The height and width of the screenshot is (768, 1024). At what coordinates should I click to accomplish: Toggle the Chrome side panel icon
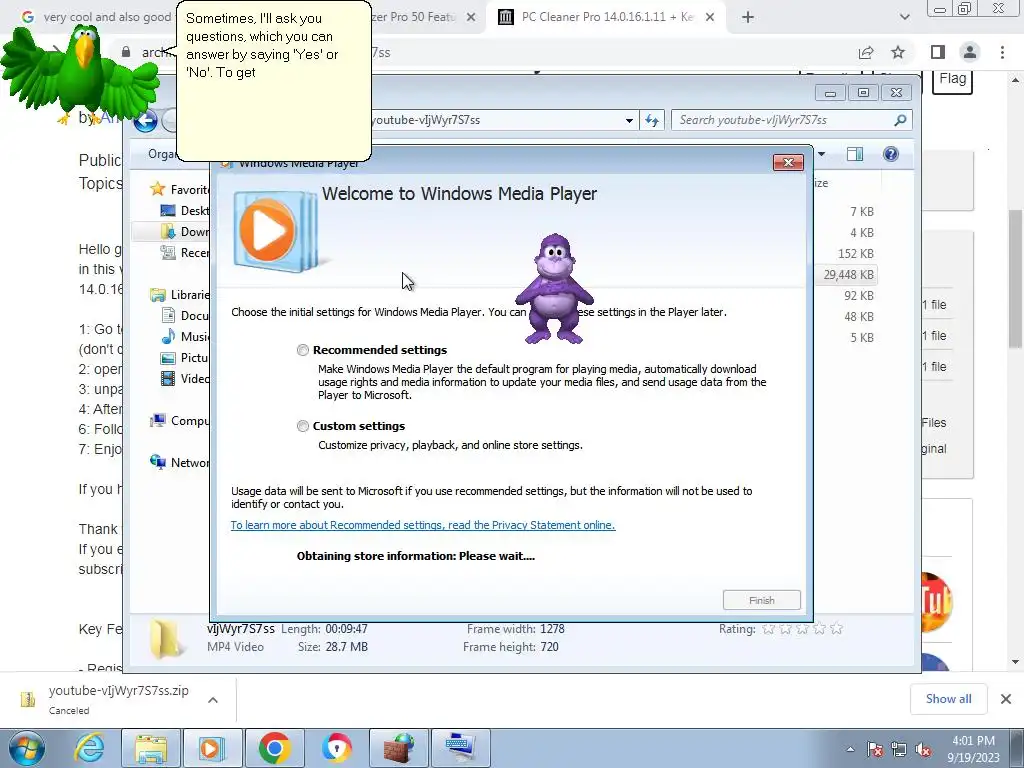pyautogui.click(x=938, y=52)
